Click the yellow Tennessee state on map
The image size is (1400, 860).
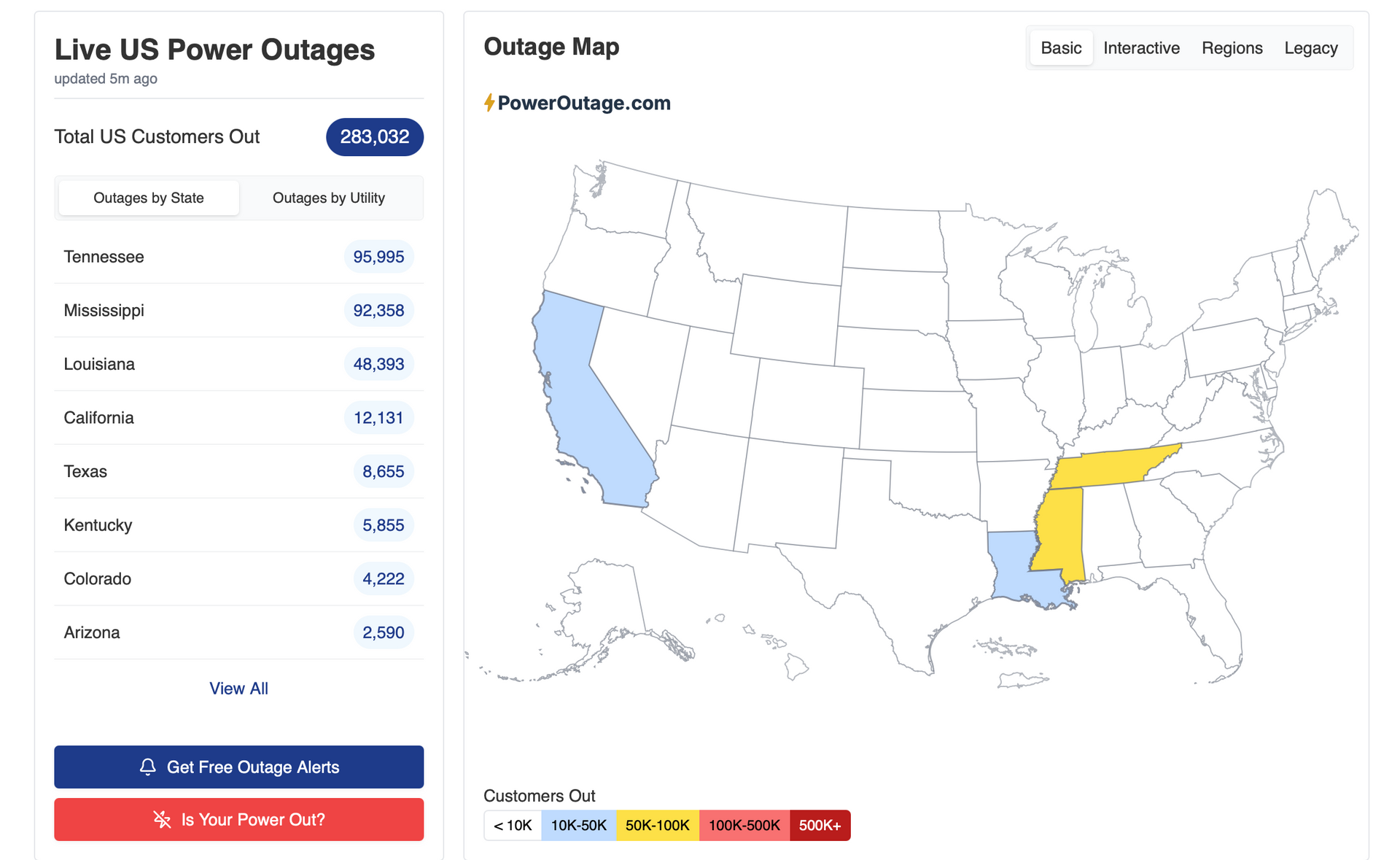pyautogui.click(x=1108, y=468)
